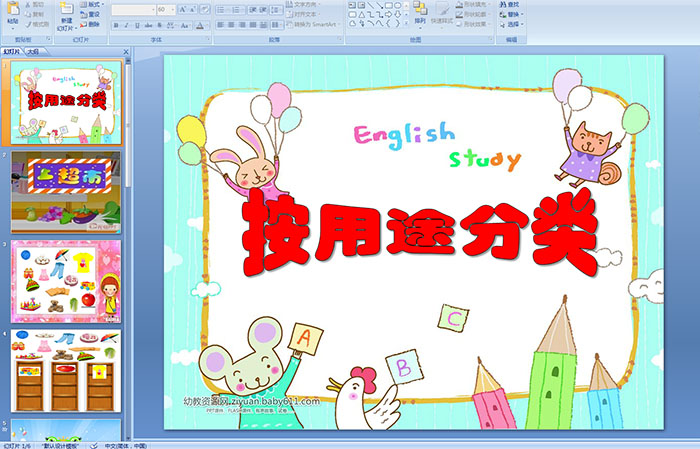
Task: Click the Format Painter (格式刷) button
Action: coord(38,24)
